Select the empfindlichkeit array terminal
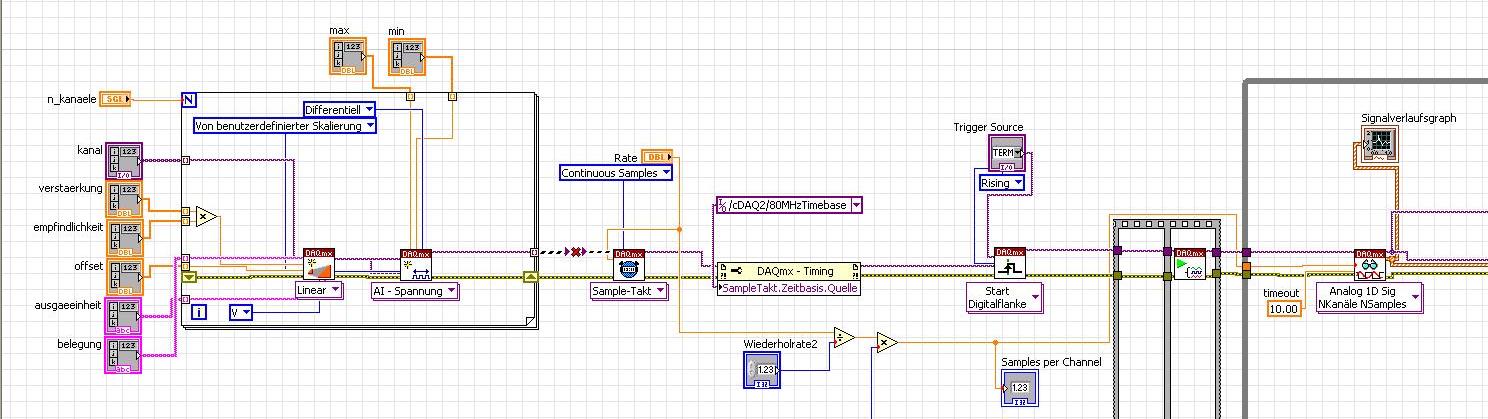Screen dimensions: 1488x419 coord(124,240)
